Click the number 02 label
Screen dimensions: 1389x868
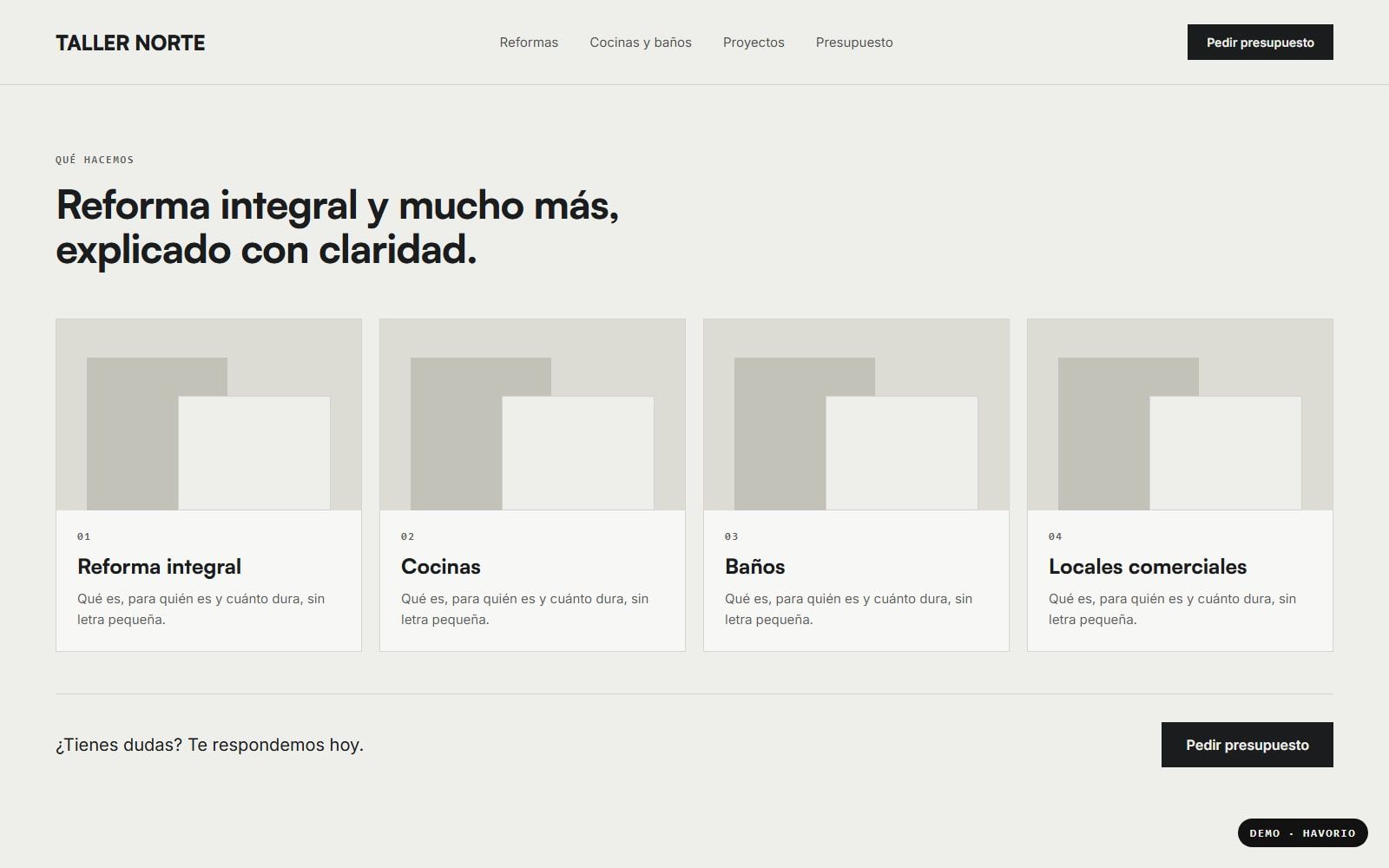click(408, 536)
